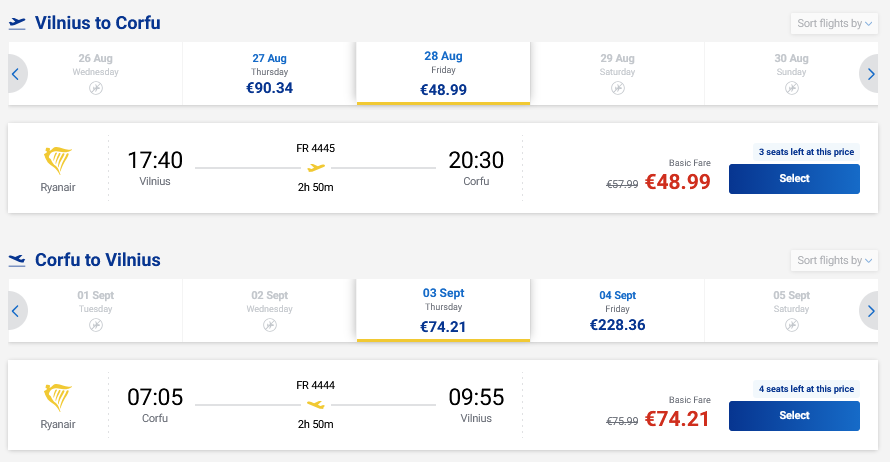Choose the 03 Sept Thursday €74.21 date tab
The width and height of the screenshot is (890, 462).
[443, 310]
